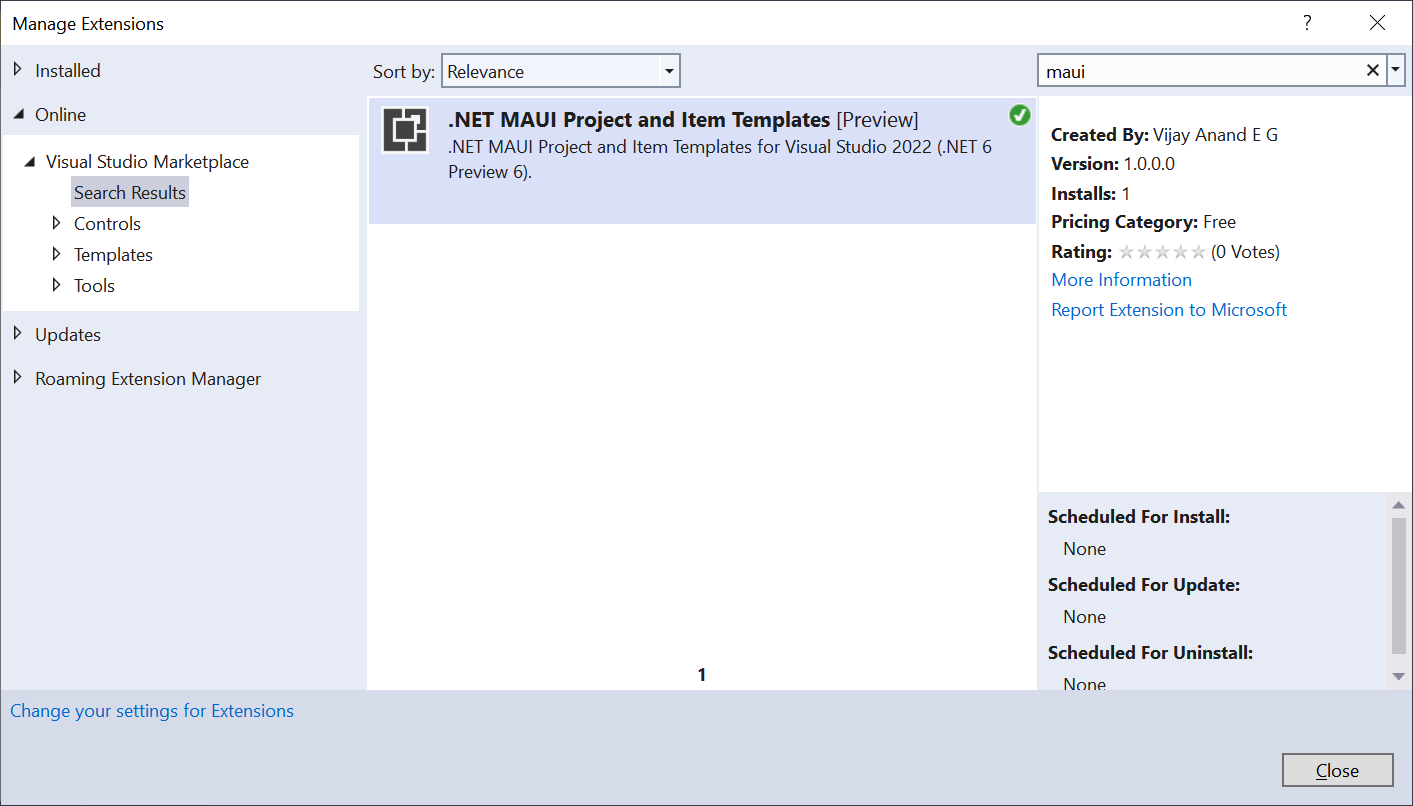This screenshot has height=806, width=1413.
Task: Click Report Extension to Microsoft
Action: coord(1168,310)
